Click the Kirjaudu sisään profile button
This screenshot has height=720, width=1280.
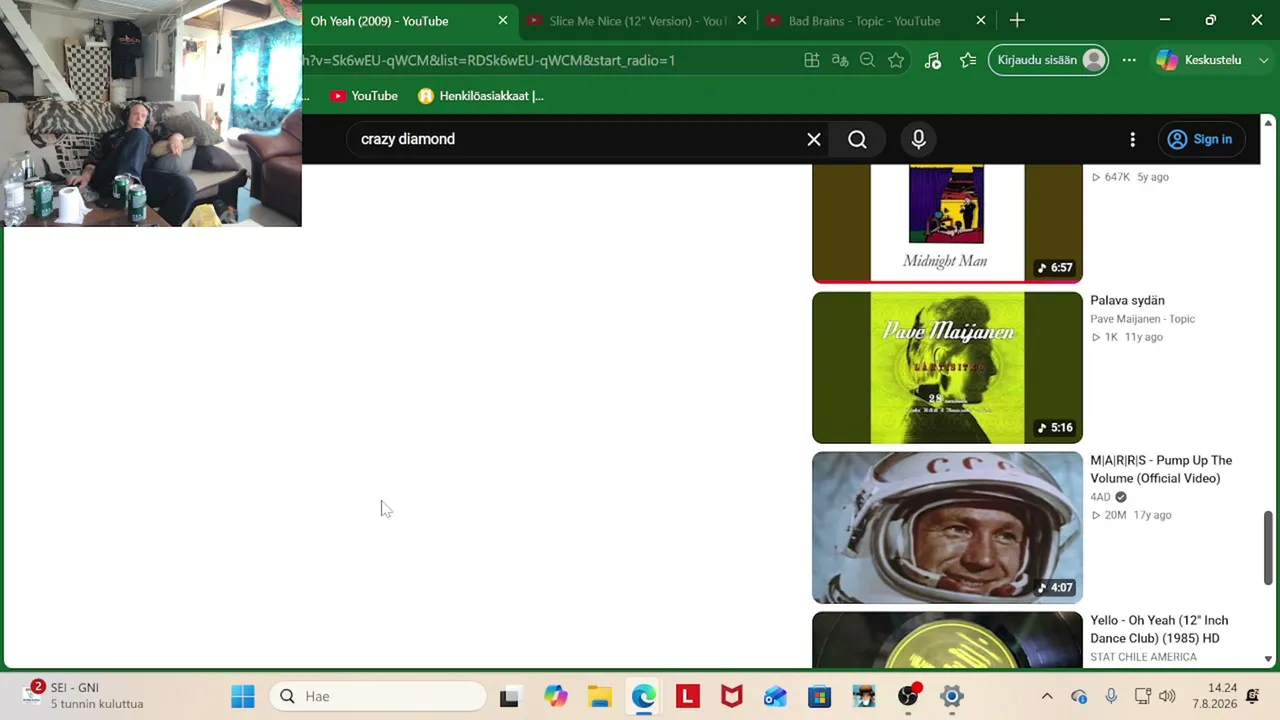[x=1048, y=60]
